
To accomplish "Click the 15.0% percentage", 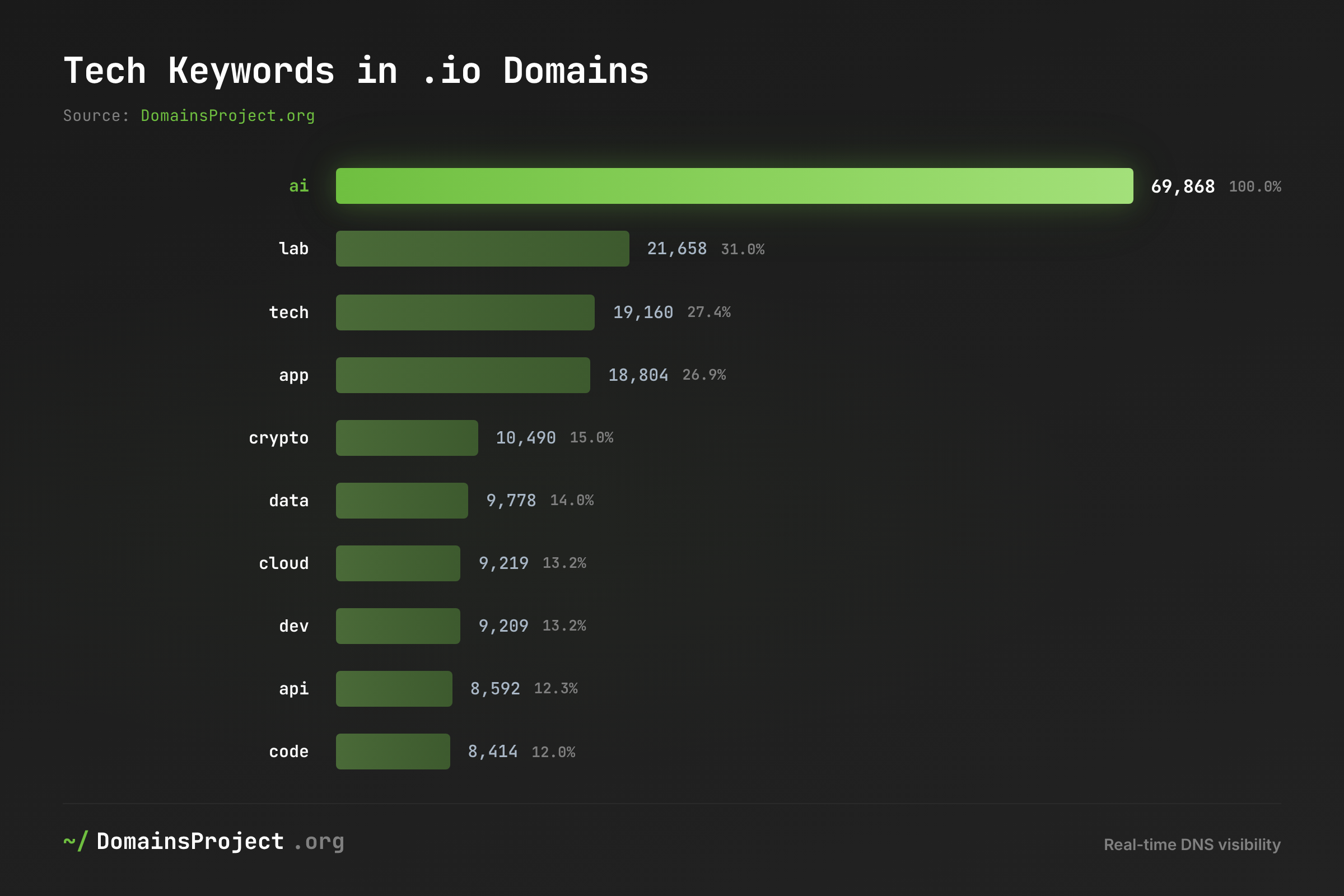I will [591, 438].
